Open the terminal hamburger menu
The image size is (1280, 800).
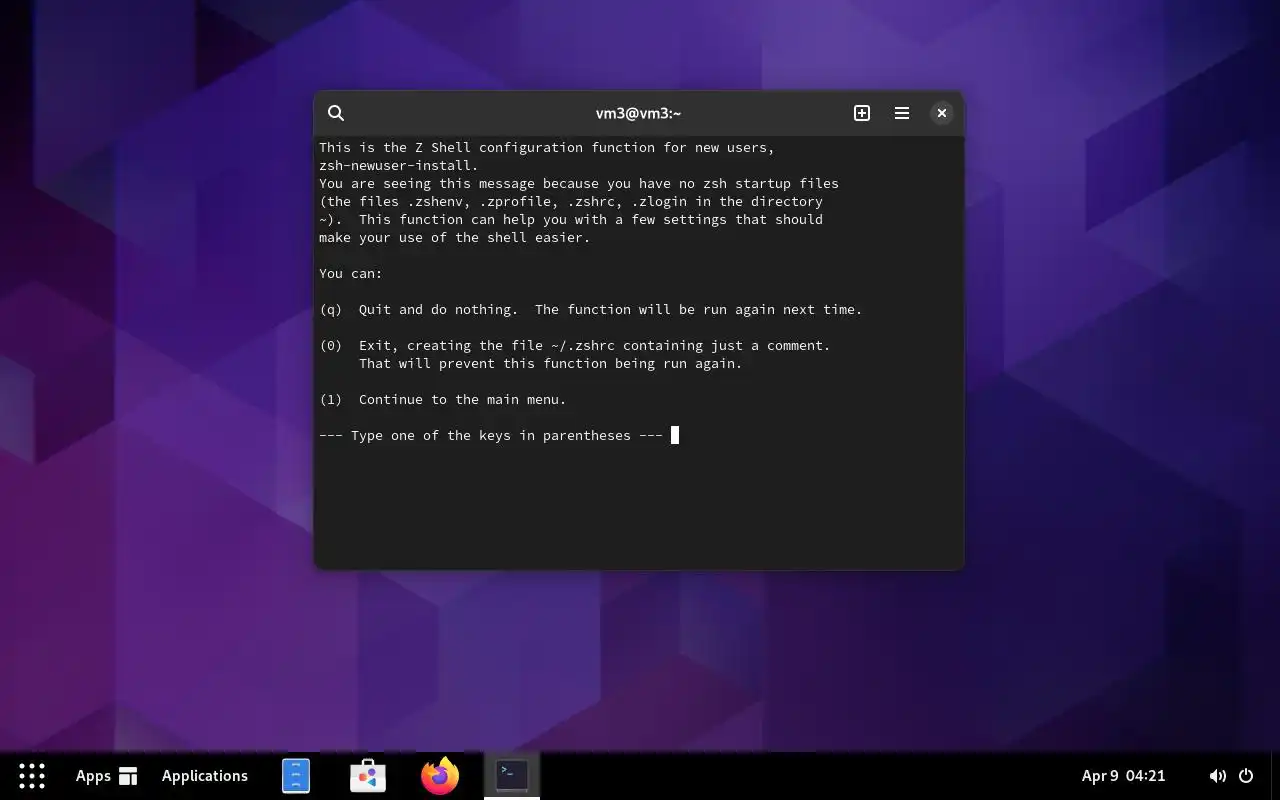click(x=902, y=113)
